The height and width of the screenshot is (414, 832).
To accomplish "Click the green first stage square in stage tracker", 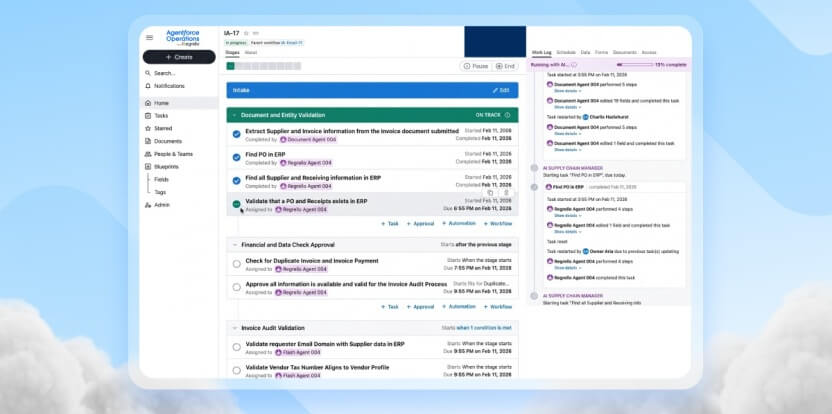I will [x=230, y=66].
